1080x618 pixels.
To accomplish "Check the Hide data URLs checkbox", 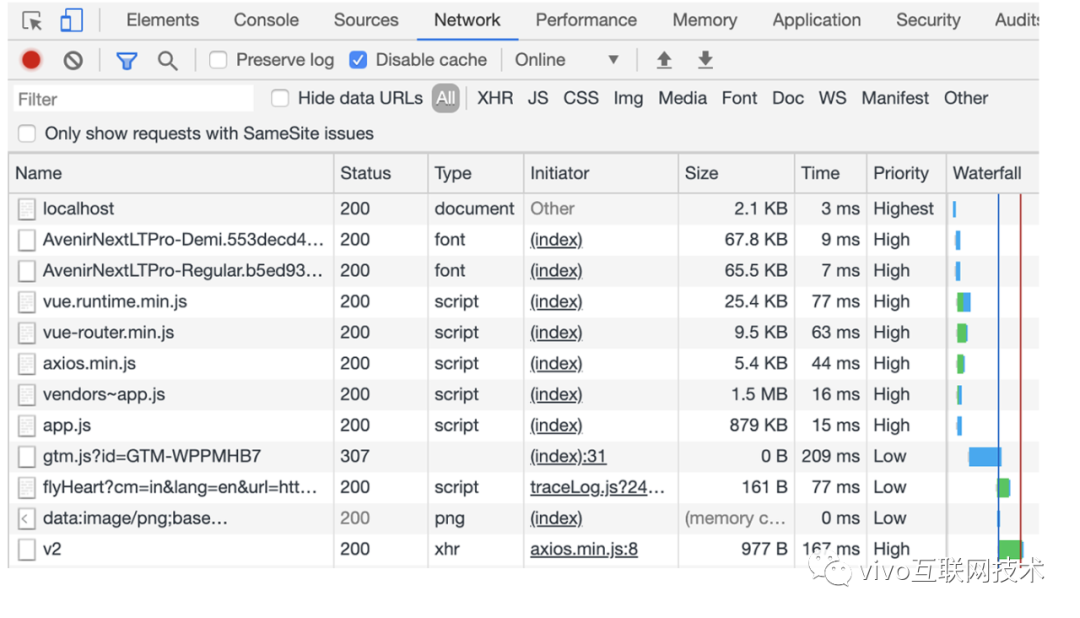I will coord(280,98).
